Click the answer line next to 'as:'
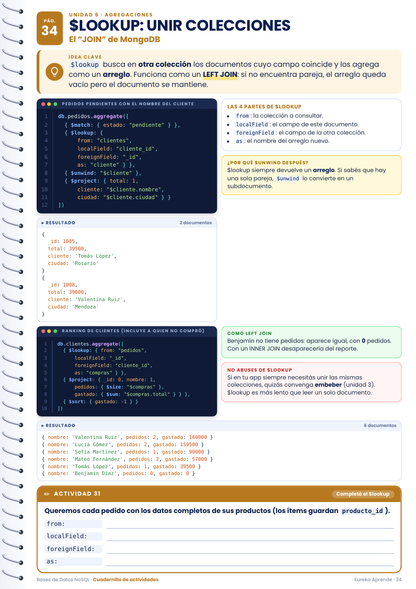This screenshot has width=416, height=589. coord(250,562)
